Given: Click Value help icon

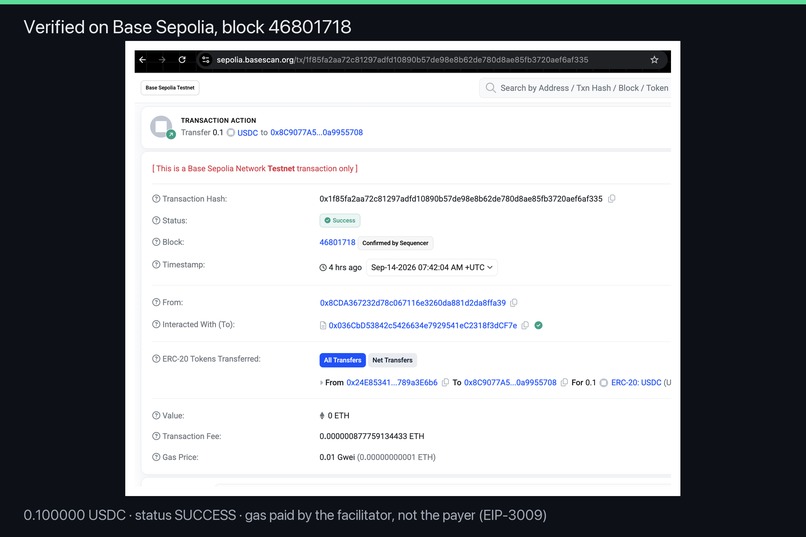Looking at the screenshot, I should [156, 415].
